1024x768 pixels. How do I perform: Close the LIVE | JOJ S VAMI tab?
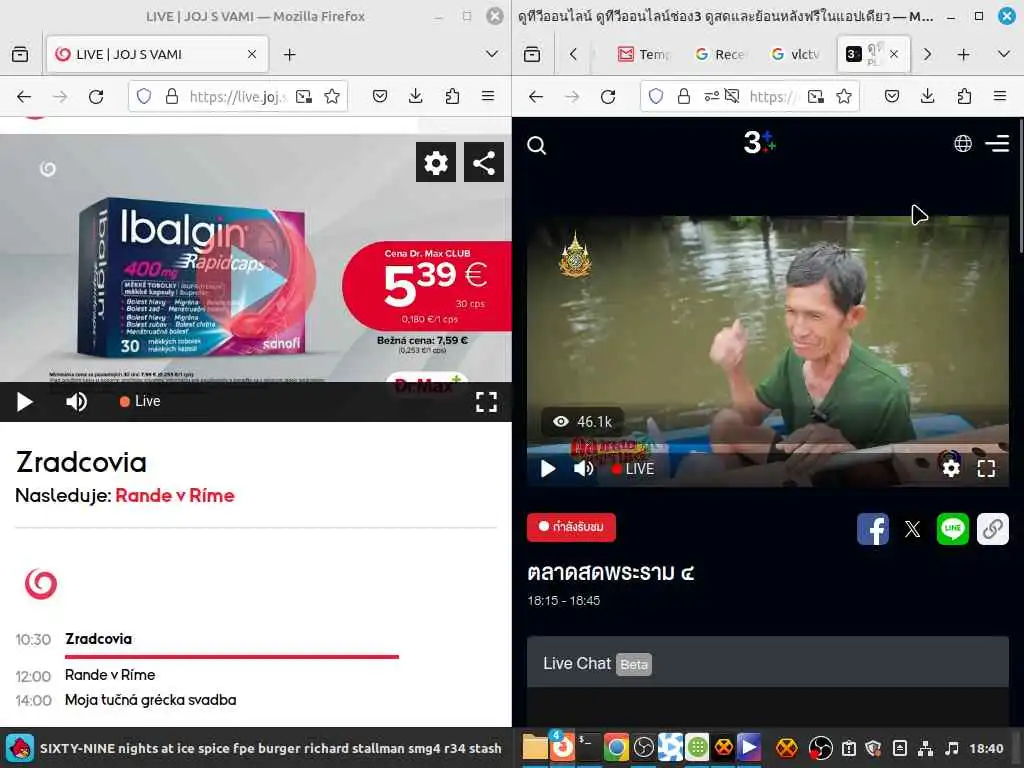pyautogui.click(x=252, y=55)
